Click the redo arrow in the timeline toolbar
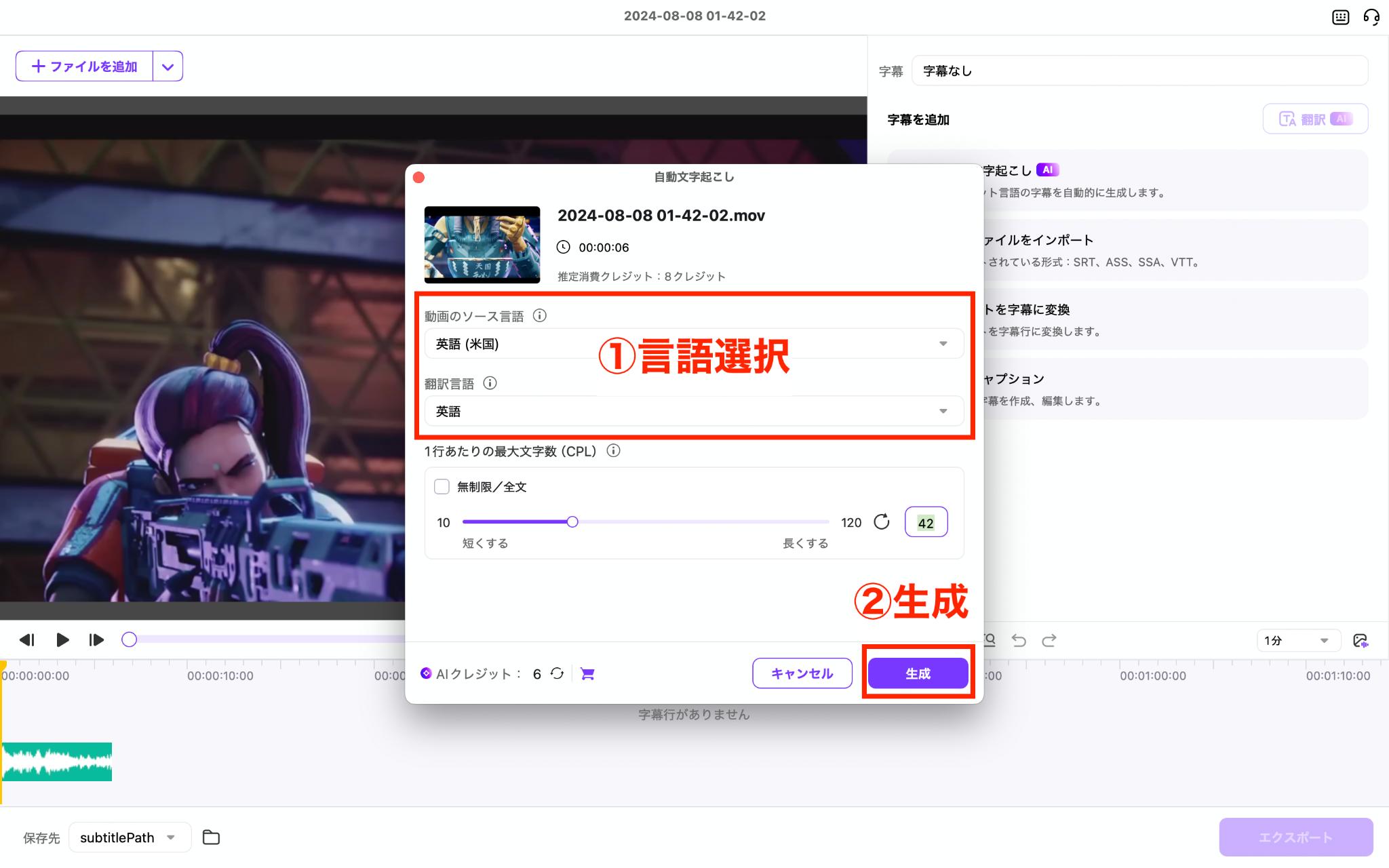Viewport: 1389px width, 868px height. point(1049,640)
